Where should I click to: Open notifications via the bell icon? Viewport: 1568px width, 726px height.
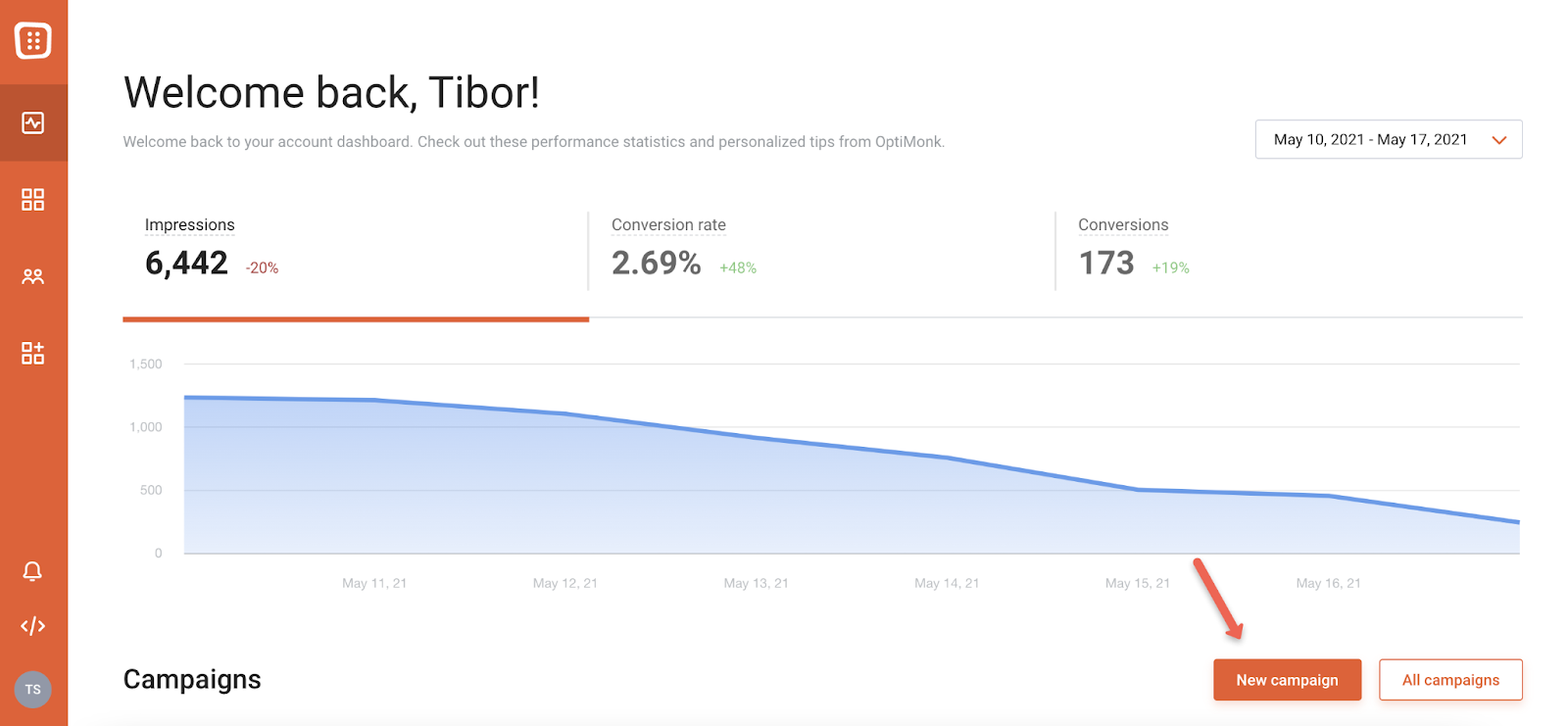33,571
